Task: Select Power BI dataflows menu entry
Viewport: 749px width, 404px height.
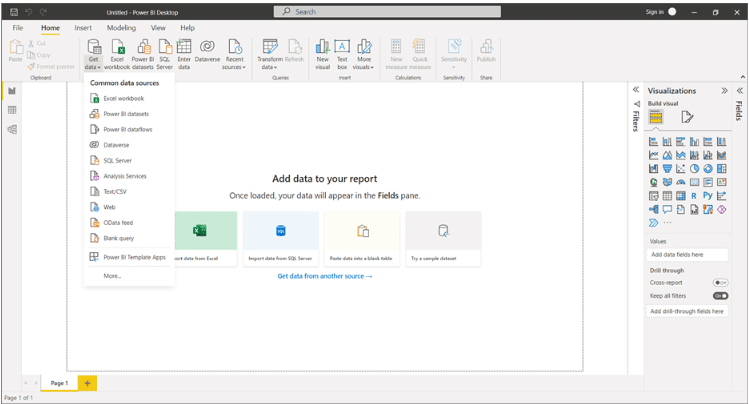Action: (x=128, y=129)
